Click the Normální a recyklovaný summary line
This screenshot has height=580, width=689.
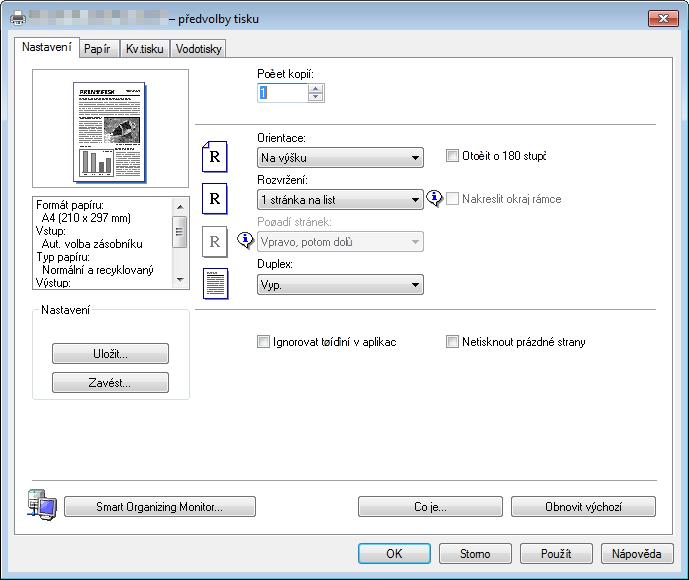(98, 270)
